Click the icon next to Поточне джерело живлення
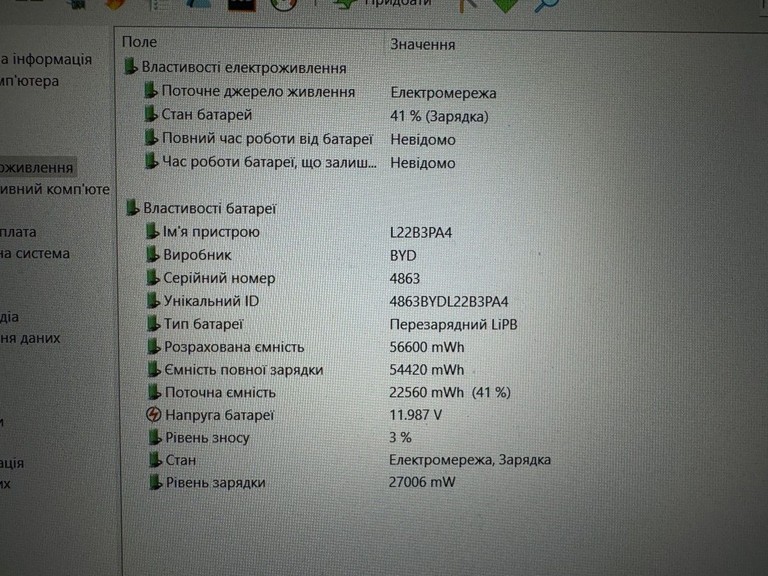 point(150,90)
